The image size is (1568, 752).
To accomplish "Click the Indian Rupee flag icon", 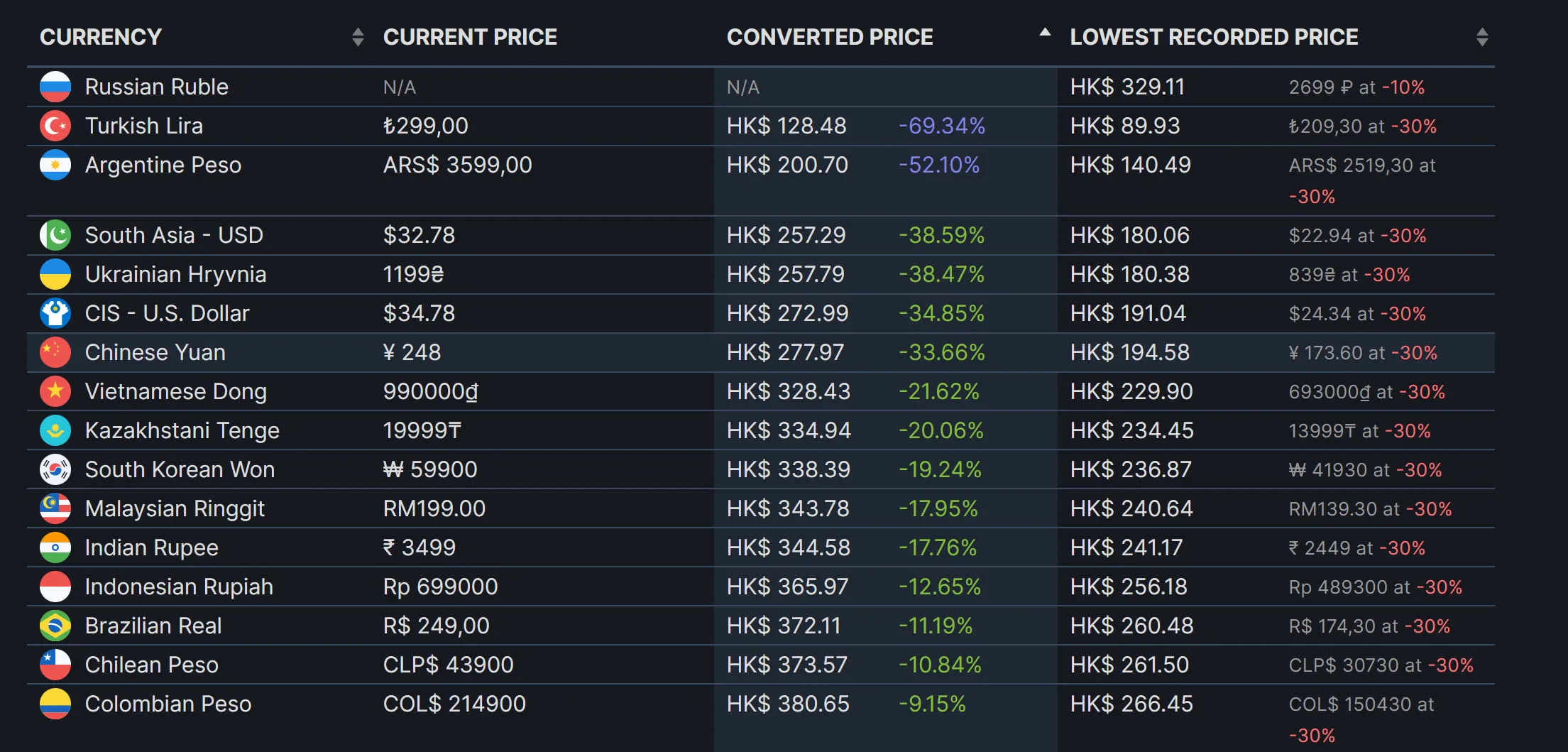I will tap(55, 547).
